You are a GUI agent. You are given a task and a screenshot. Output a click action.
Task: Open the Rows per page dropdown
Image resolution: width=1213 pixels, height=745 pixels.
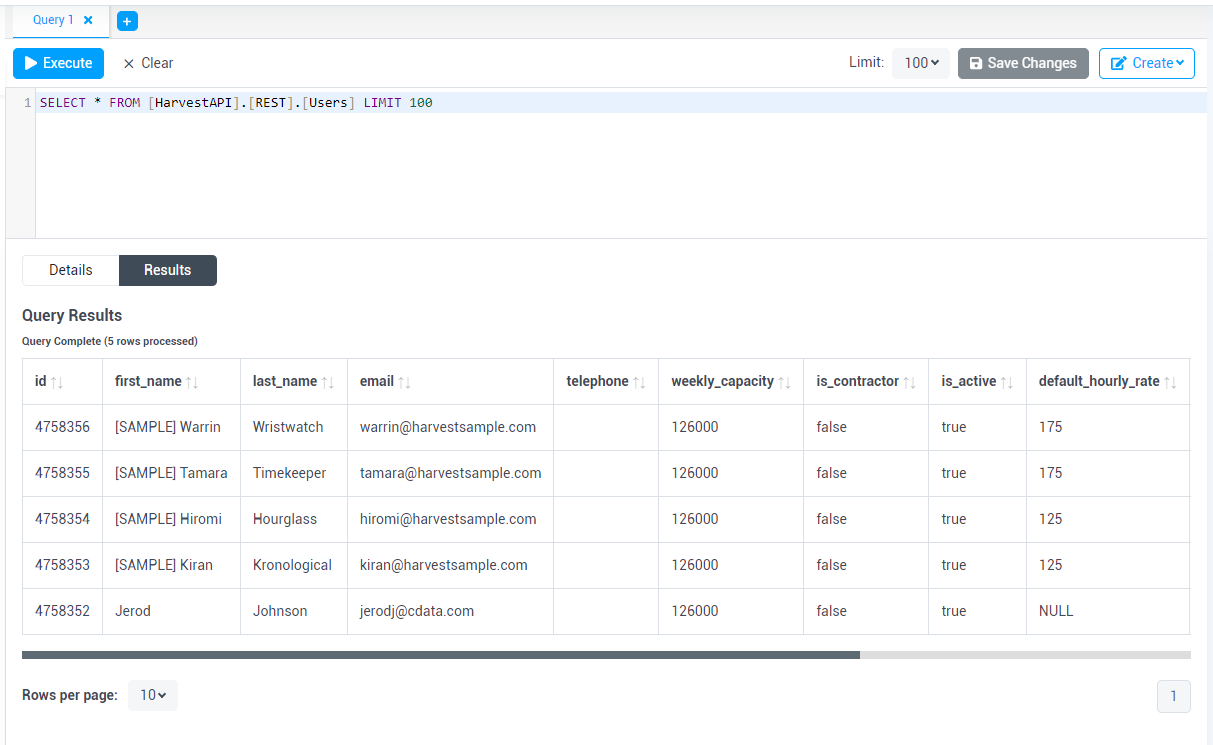(x=153, y=695)
